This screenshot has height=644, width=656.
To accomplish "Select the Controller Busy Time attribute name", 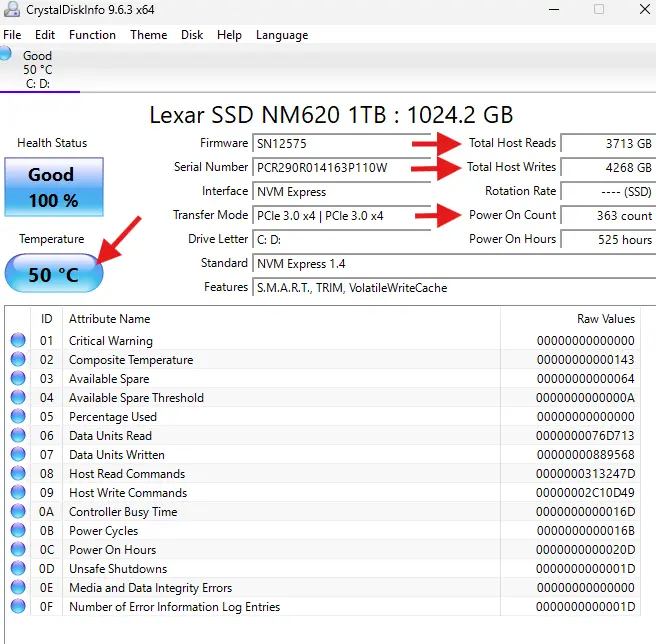I will click(123, 512).
